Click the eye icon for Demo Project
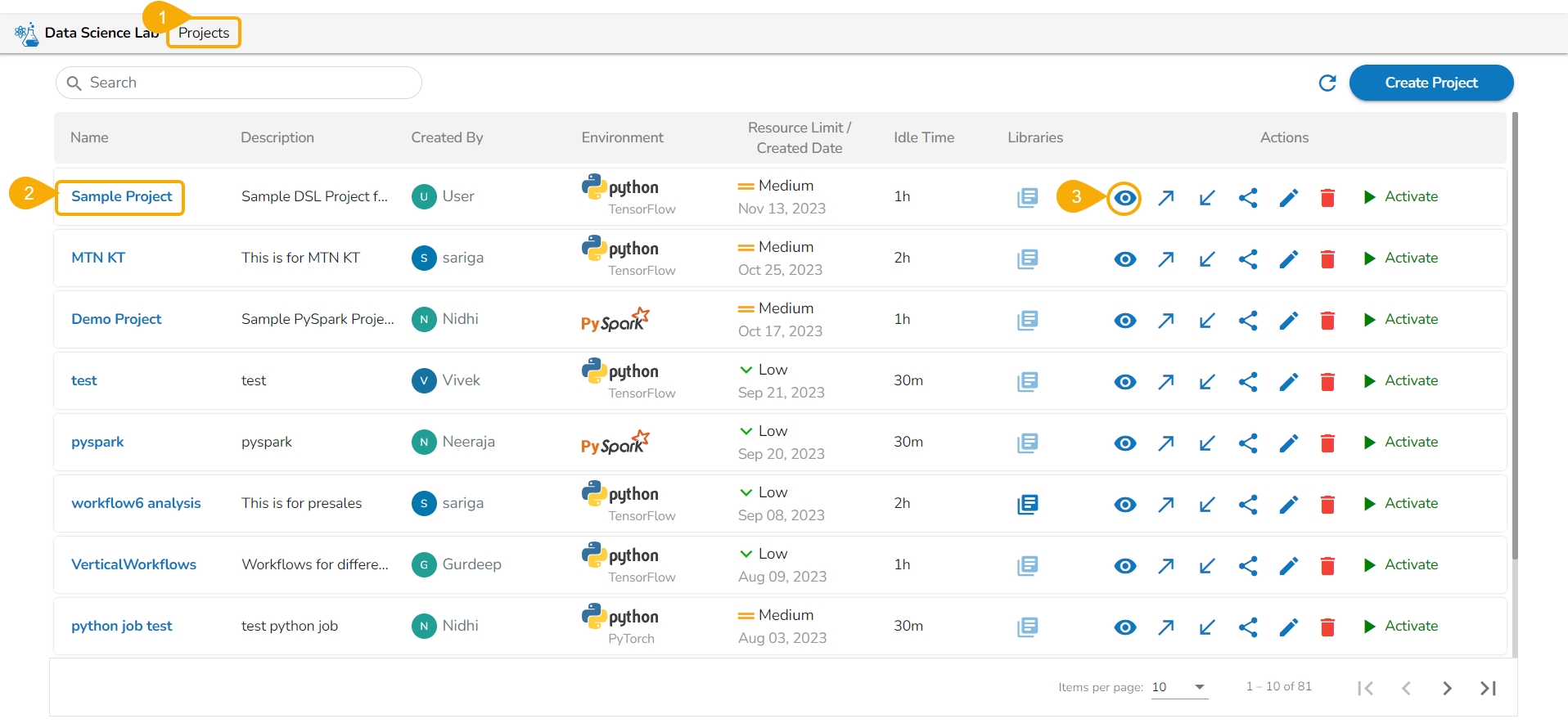The image size is (1568, 728). (x=1124, y=321)
